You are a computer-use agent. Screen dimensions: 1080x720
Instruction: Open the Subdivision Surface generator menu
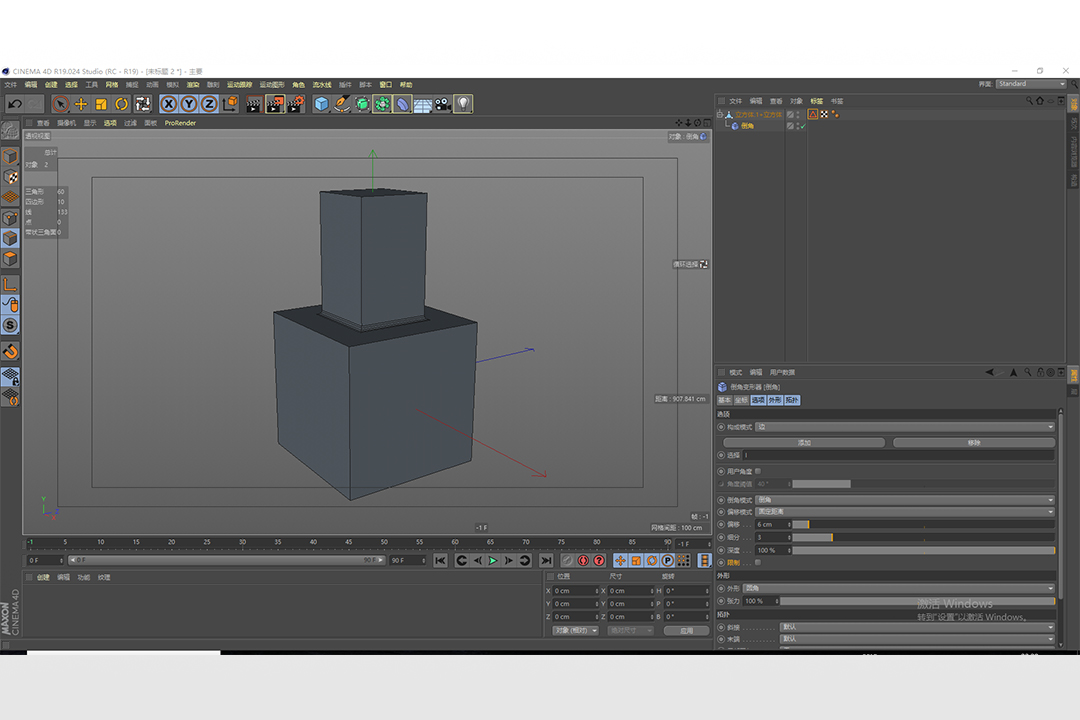362,104
